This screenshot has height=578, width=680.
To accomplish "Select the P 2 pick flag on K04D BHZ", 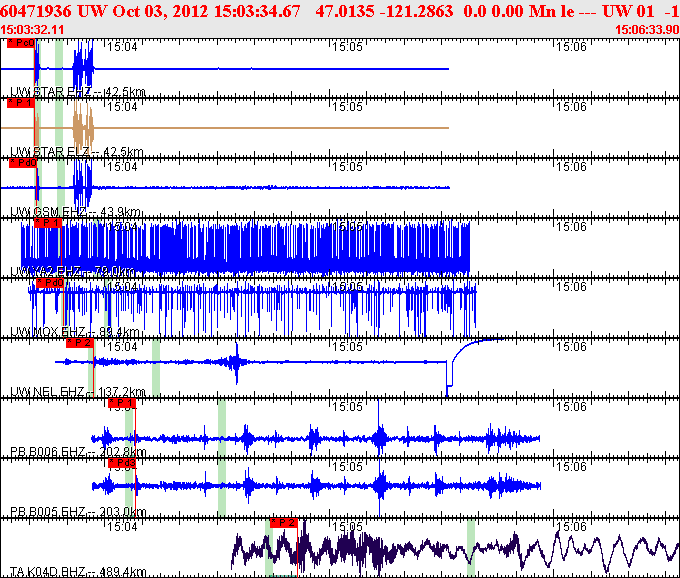I will 284,523.
